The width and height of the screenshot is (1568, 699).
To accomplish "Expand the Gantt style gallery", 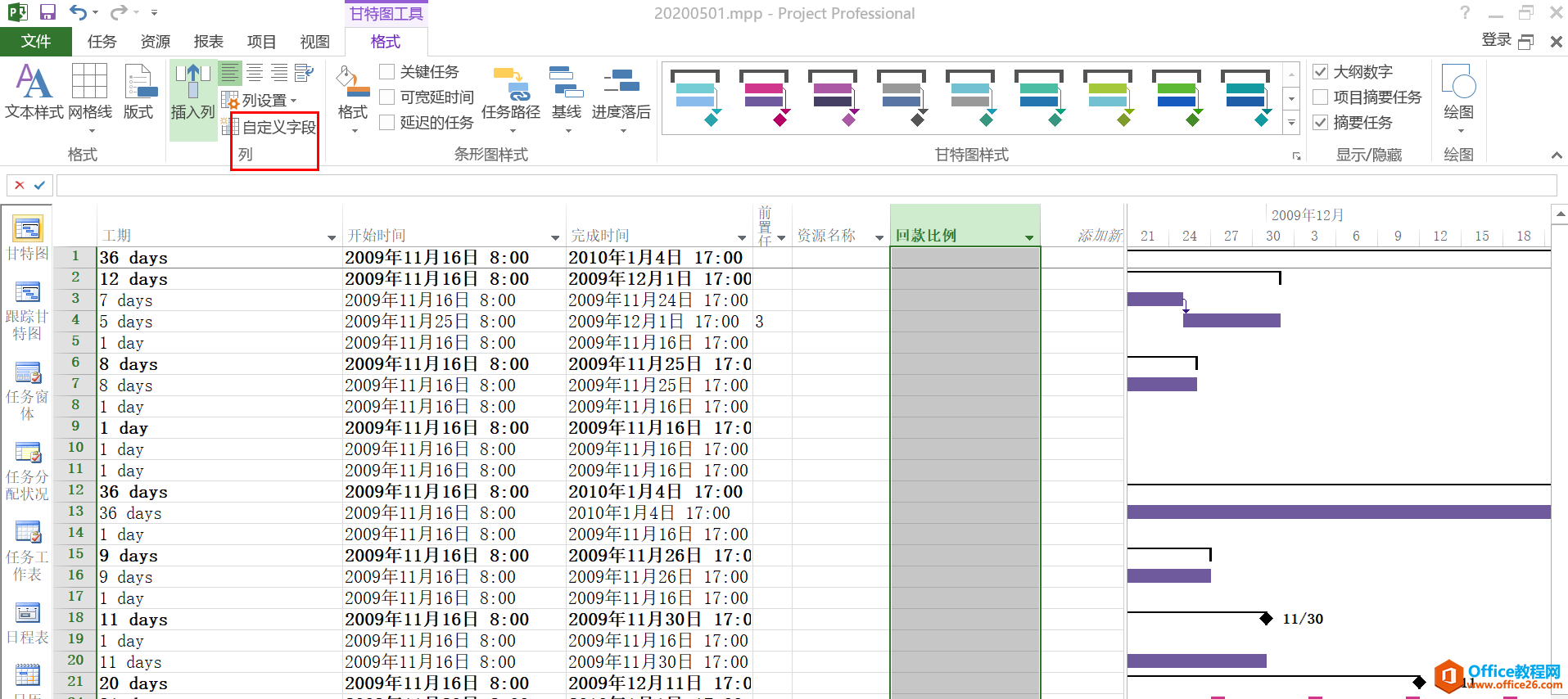I will click(1291, 124).
